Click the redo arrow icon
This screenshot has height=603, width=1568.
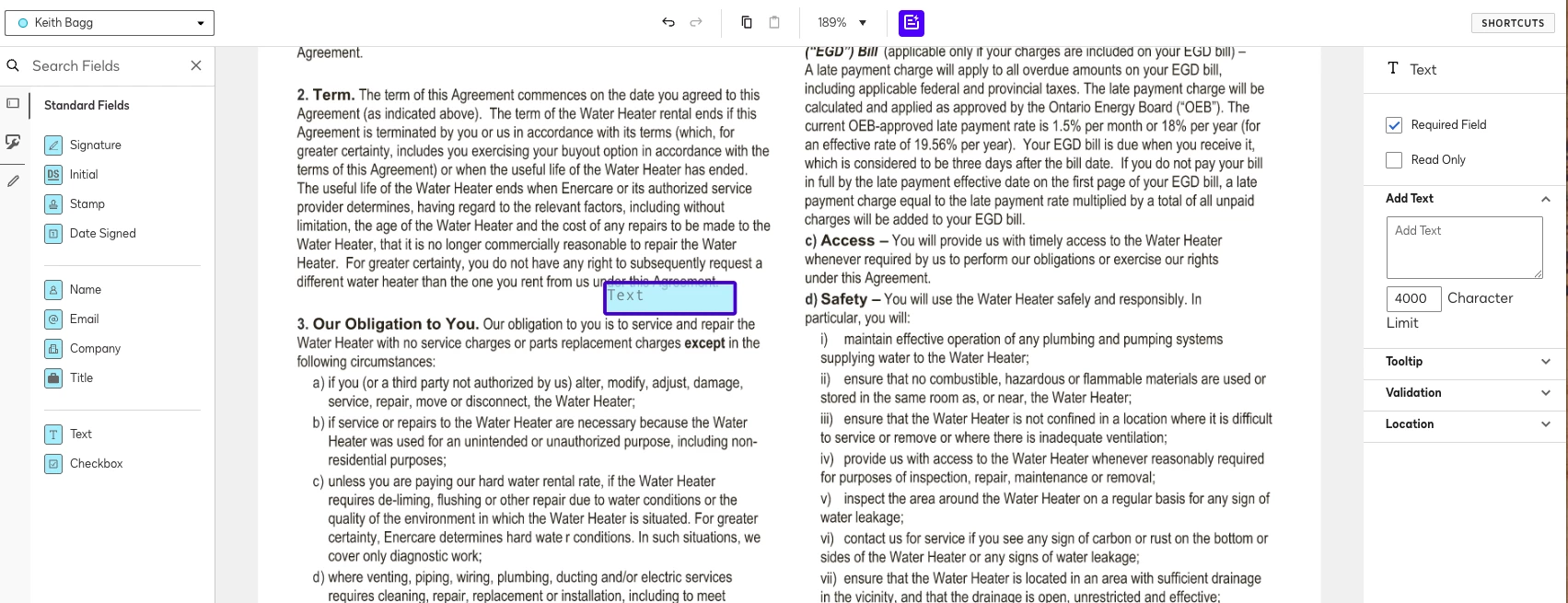pos(696,22)
